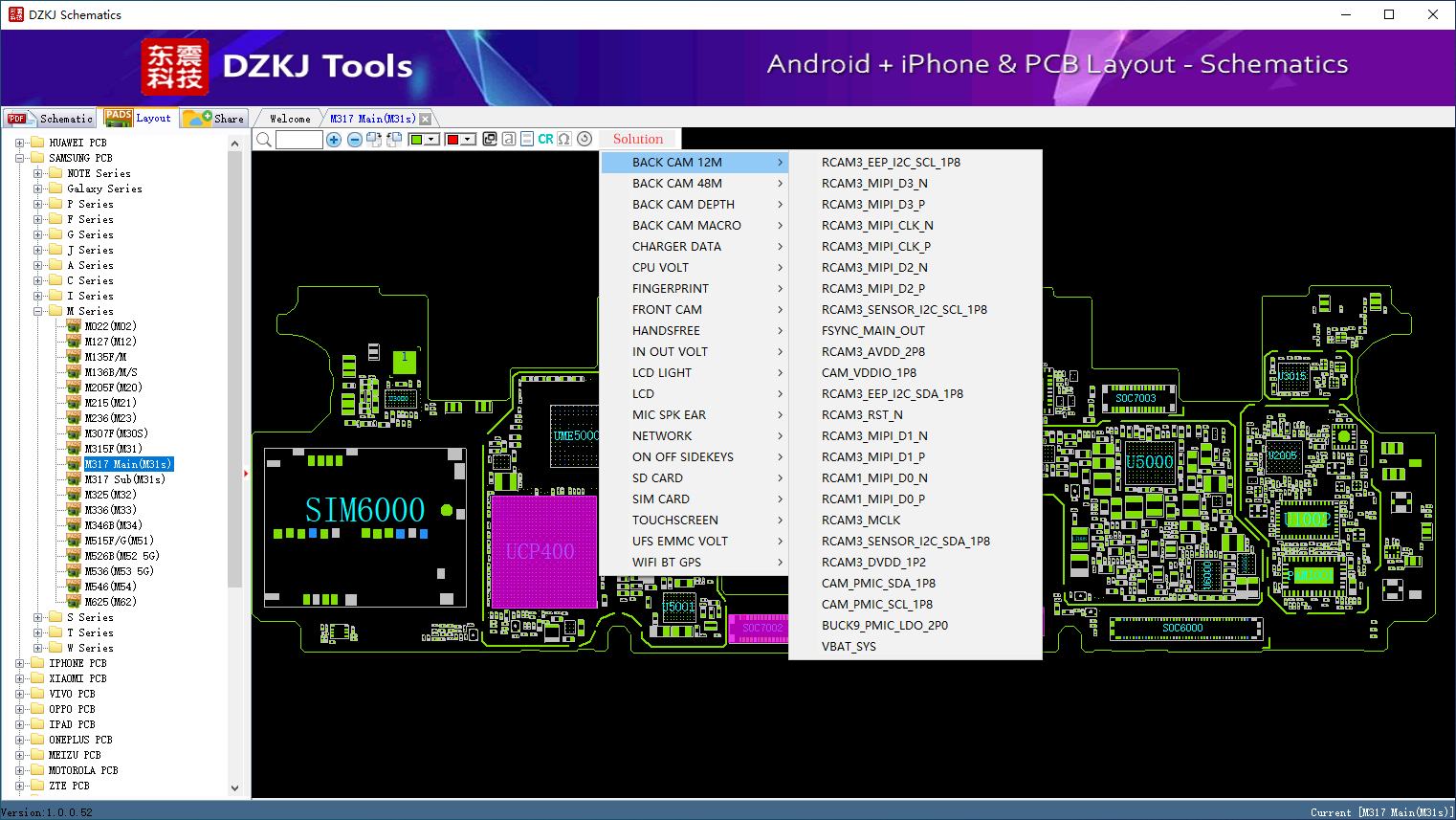The width and height of the screenshot is (1456, 820).
Task: Expand the XIAOMI PCB node
Action: 20,678
